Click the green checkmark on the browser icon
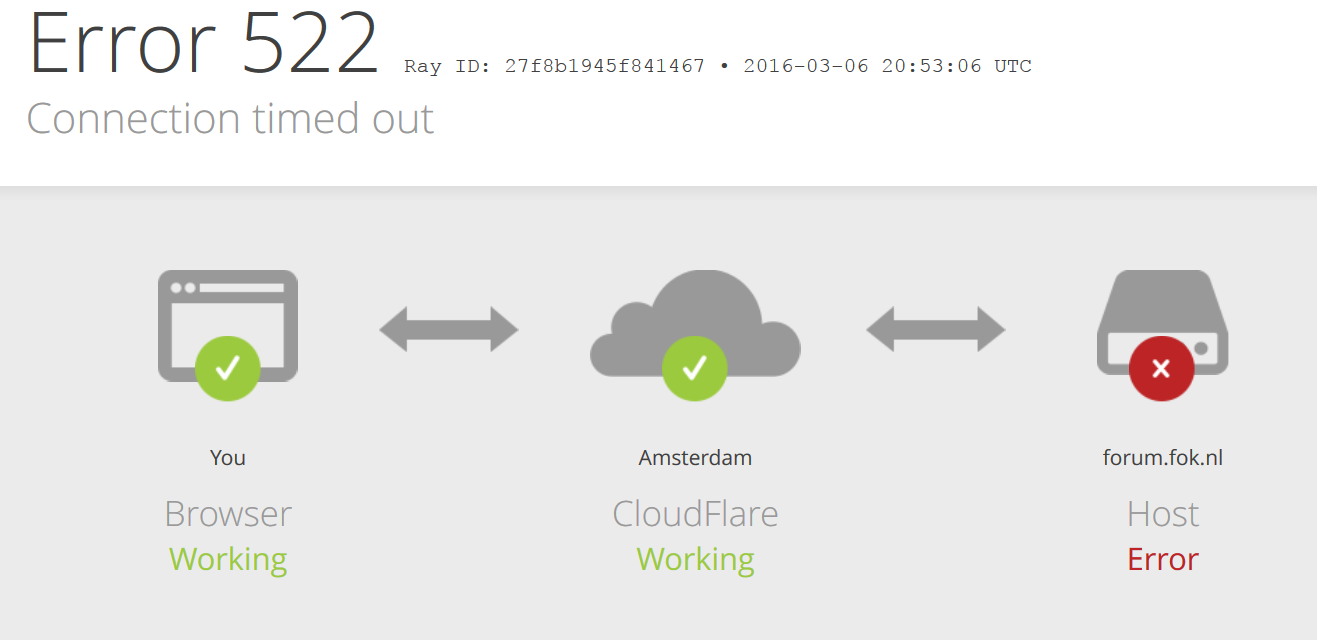Viewport: 1317px width, 640px height. 228,368
